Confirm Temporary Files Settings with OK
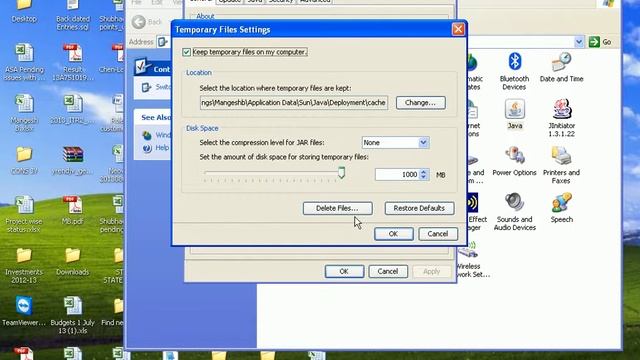 [x=393, y=234]
